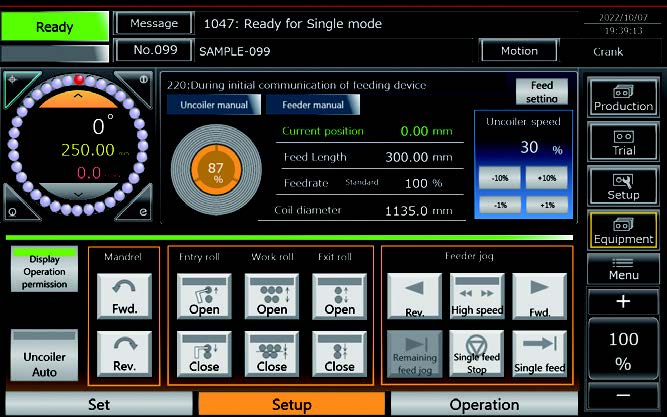
Task: Increase overall speed with plus button
Action: click(x=623, y=301)
